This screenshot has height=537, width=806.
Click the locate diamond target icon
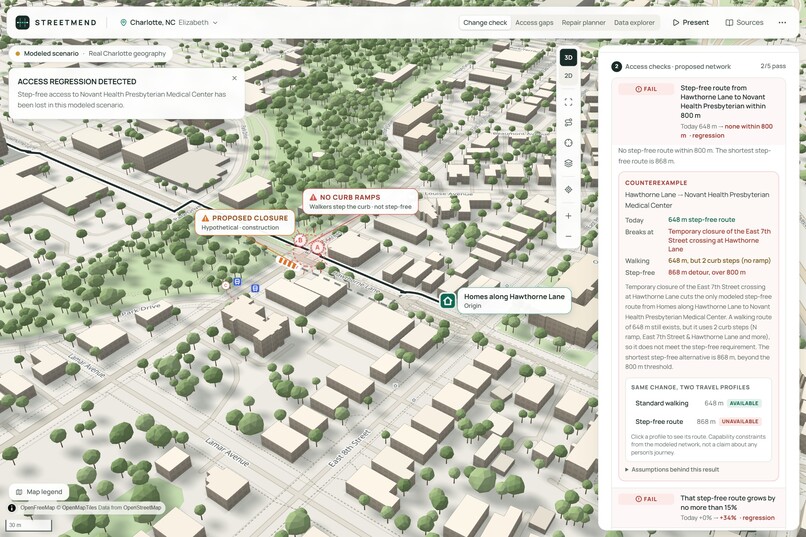568,190
